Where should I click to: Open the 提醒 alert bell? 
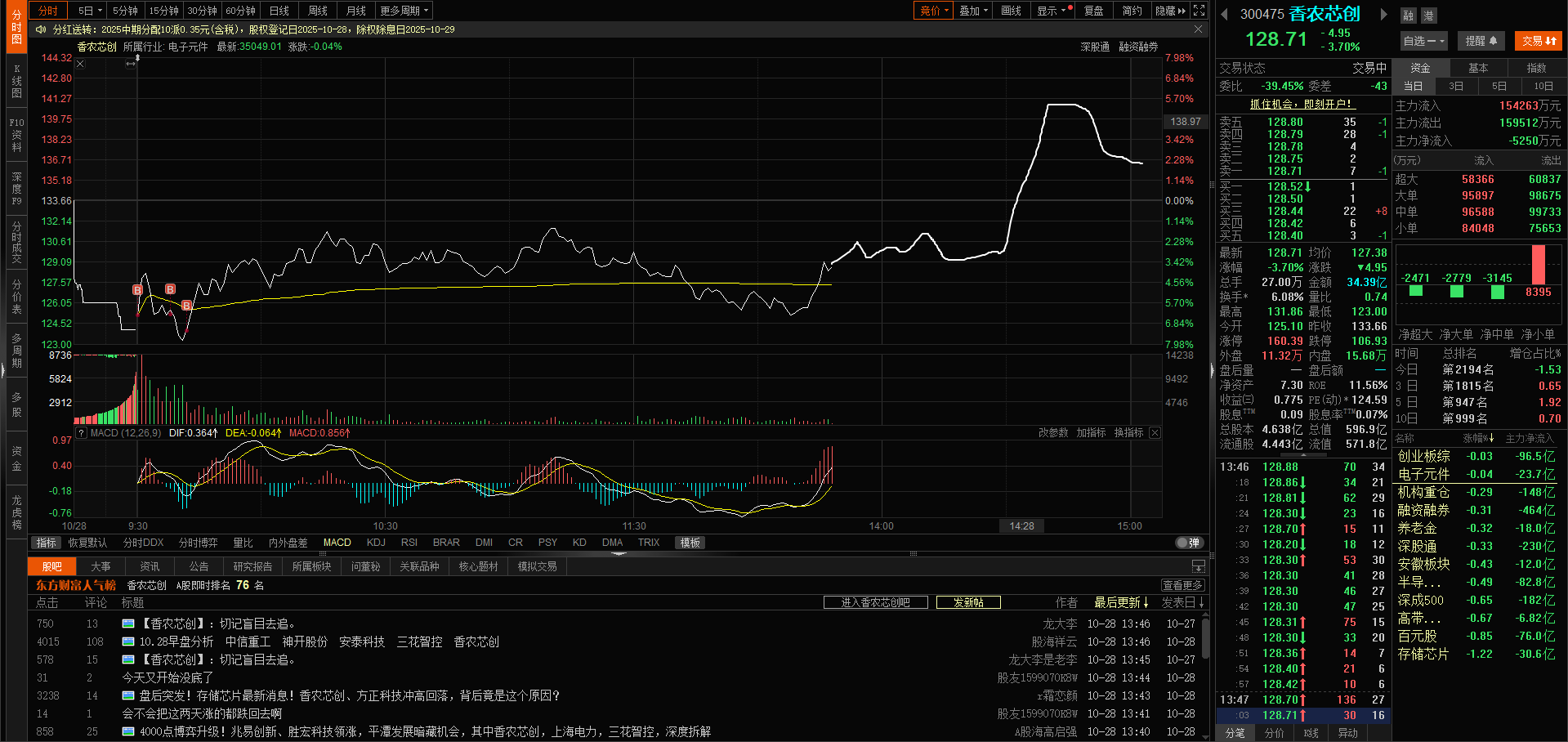(x=1481, y=41)
